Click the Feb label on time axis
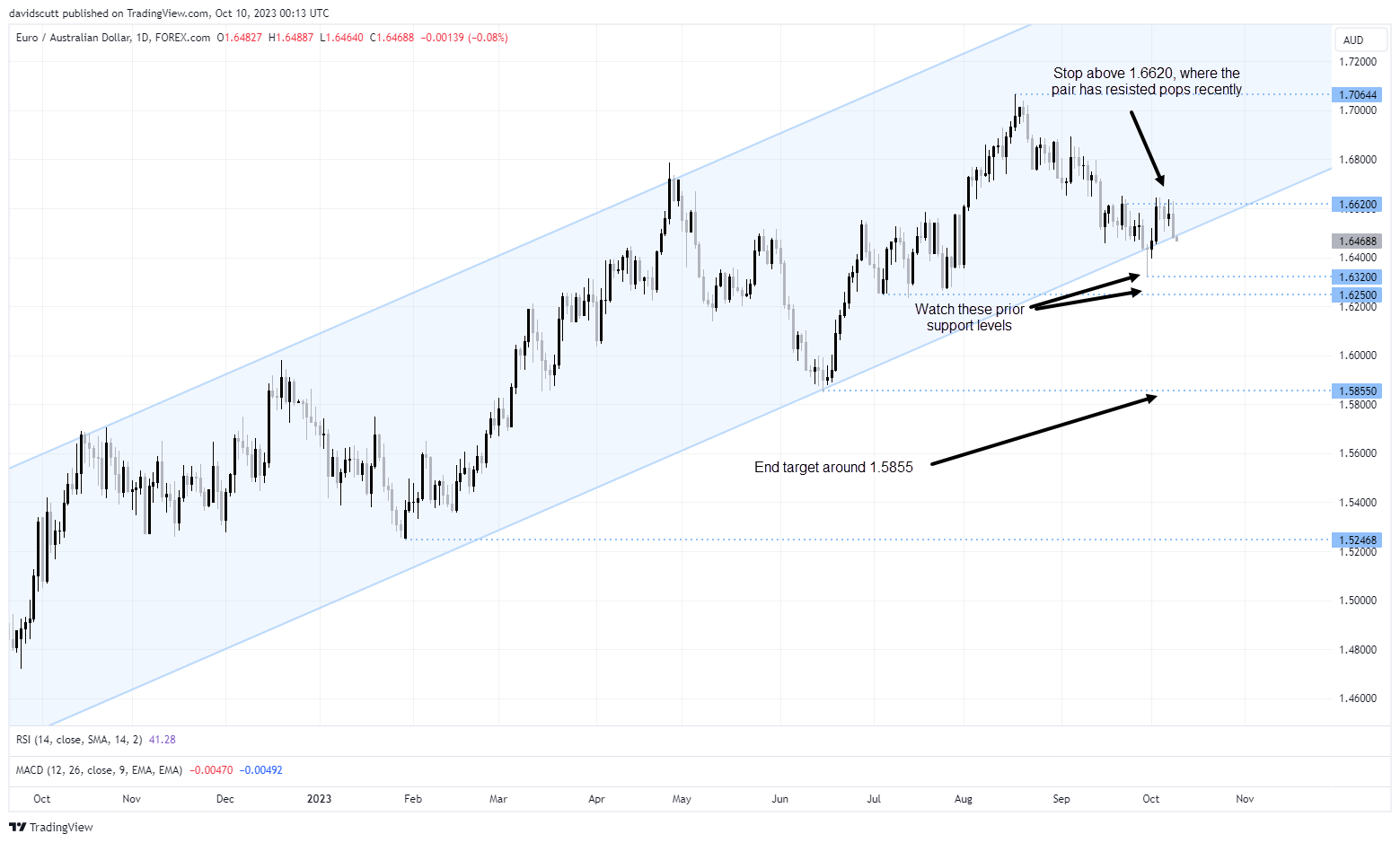The height and width of the screenshot is (843, 1400). (413, 799)
